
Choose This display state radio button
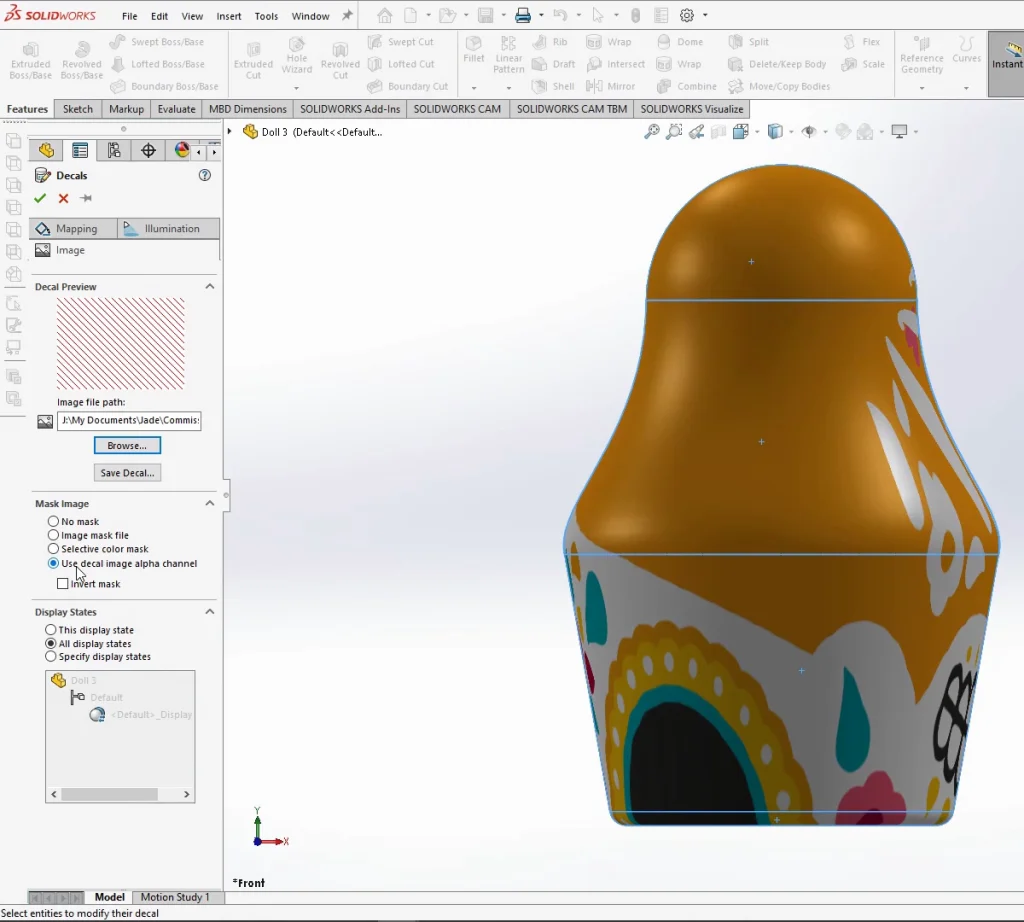(51, 630)
